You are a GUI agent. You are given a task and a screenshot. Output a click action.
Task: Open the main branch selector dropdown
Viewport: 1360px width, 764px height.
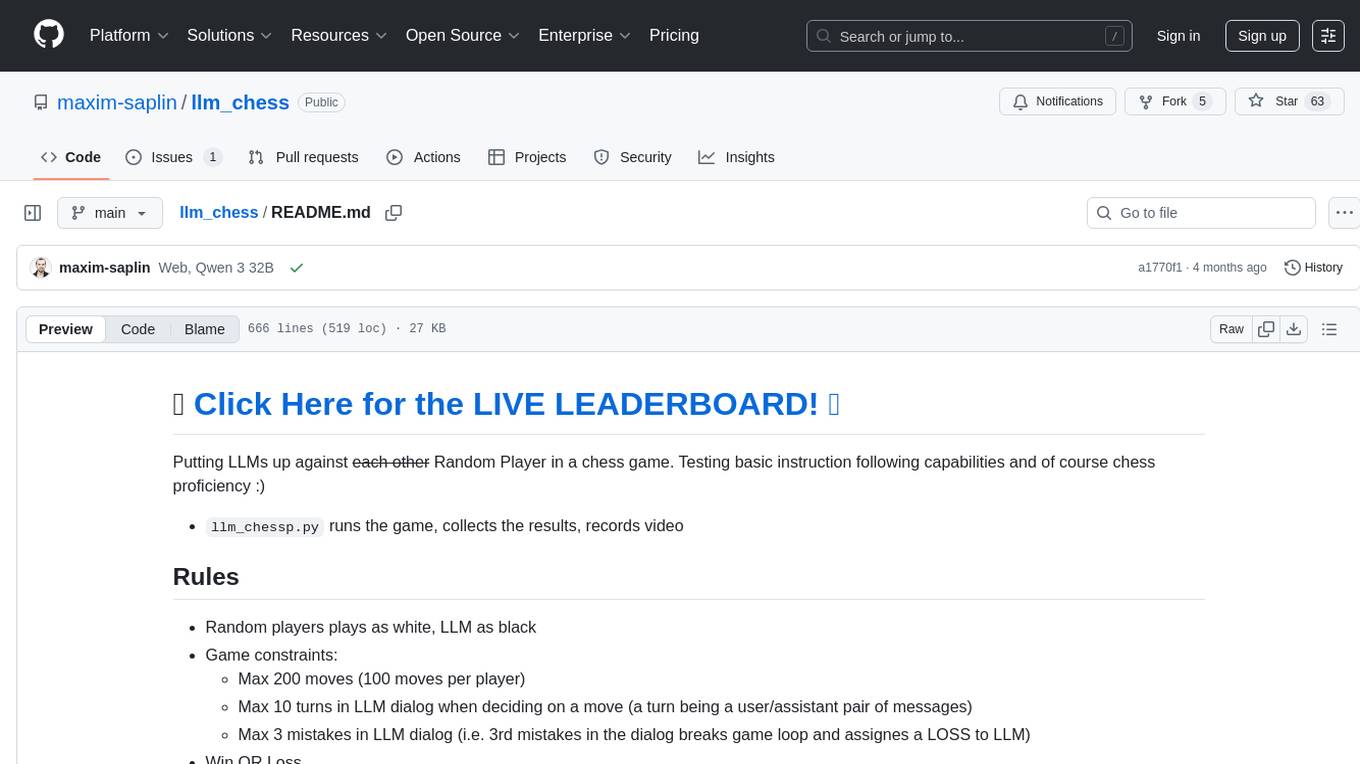(110, 213)
